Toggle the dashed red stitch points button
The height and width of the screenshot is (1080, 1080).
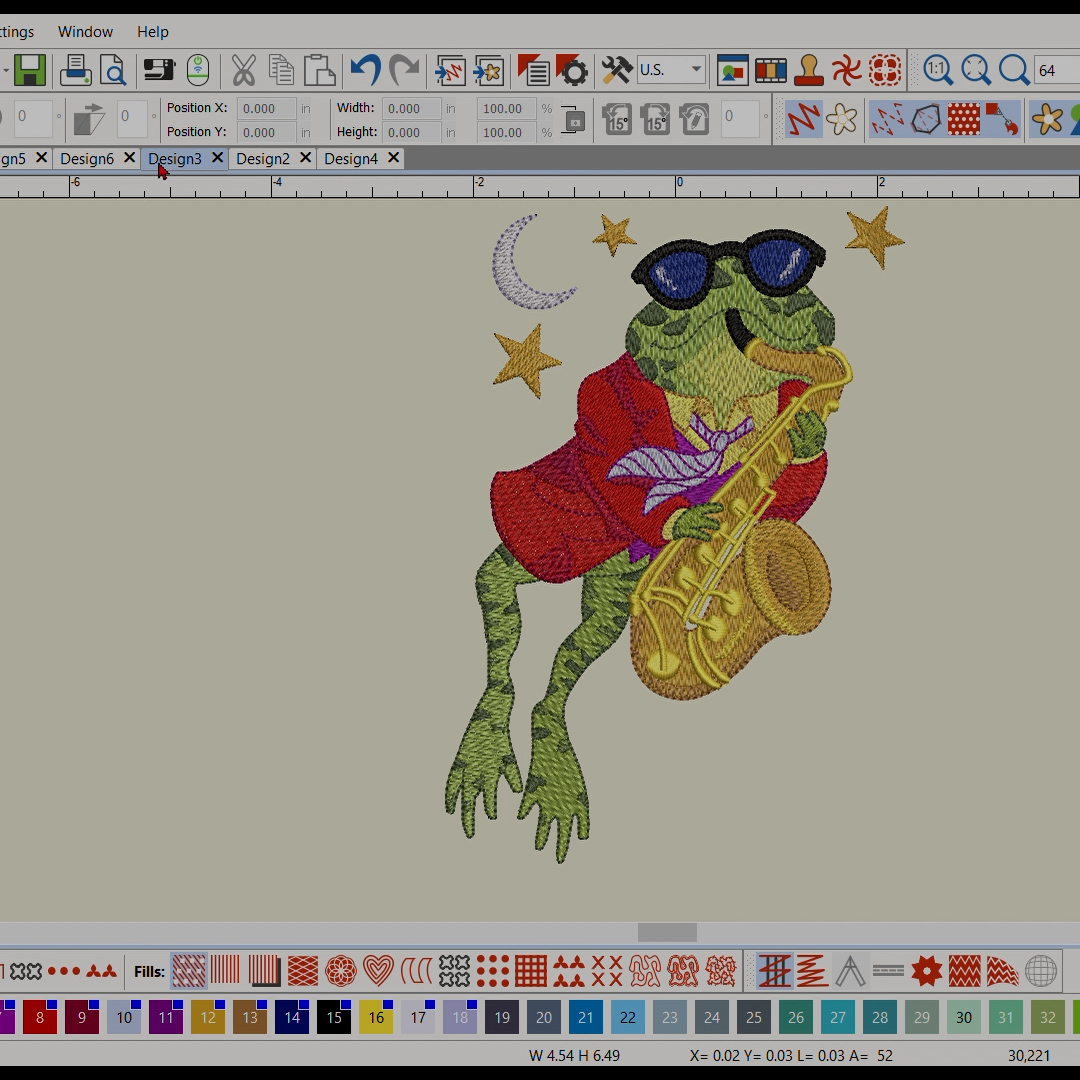click(x=888, y=119)
